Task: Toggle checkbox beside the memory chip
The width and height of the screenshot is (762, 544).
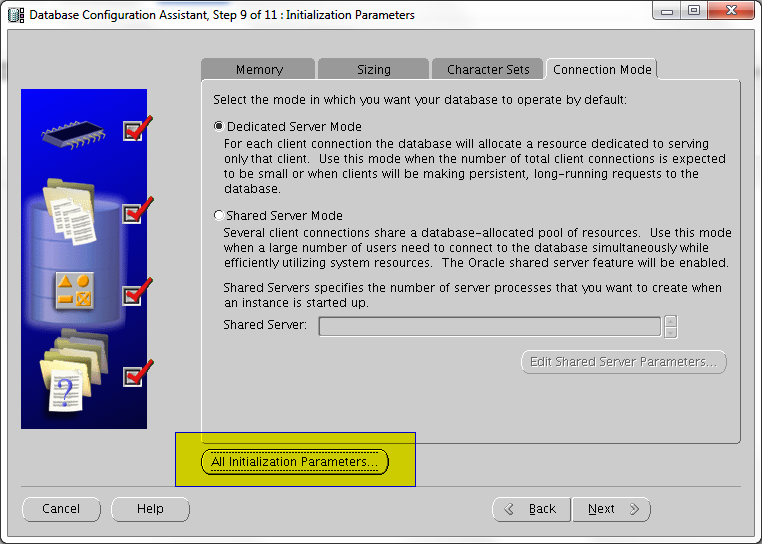Action: tap(133, 130)
